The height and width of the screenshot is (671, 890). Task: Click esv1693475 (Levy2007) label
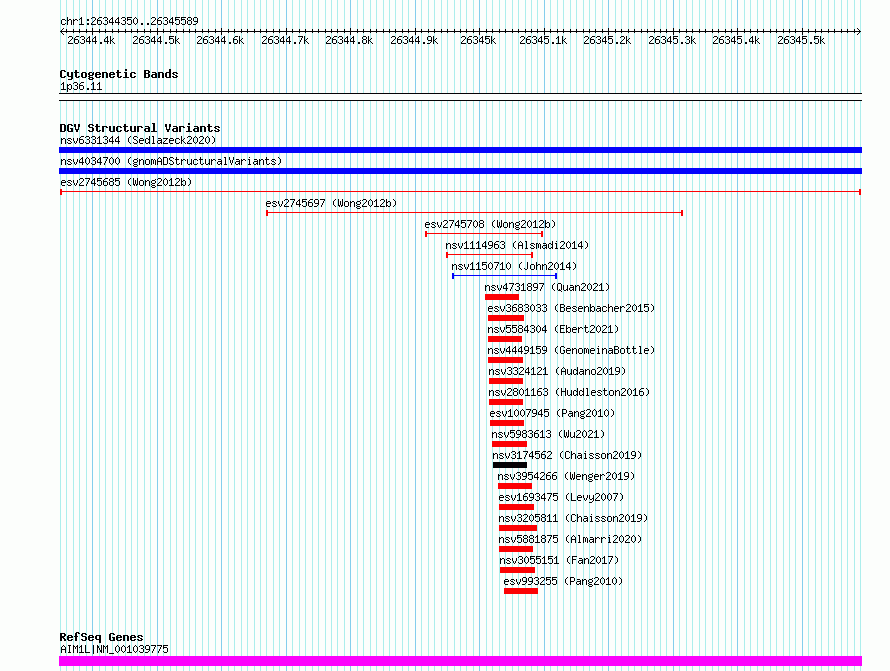pos(561,497)
